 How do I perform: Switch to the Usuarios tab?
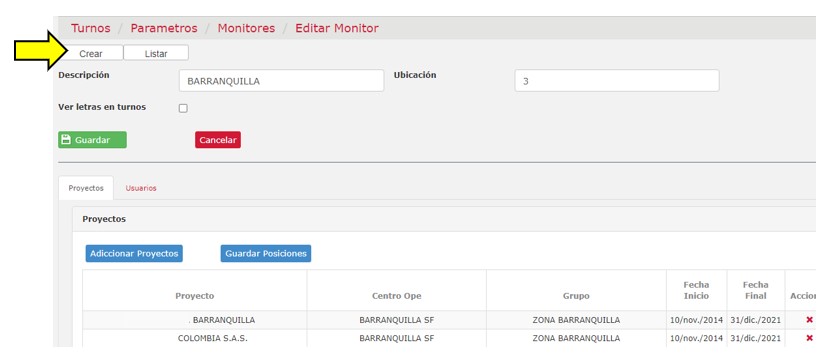pyautogui.click(x=141, y=188)
